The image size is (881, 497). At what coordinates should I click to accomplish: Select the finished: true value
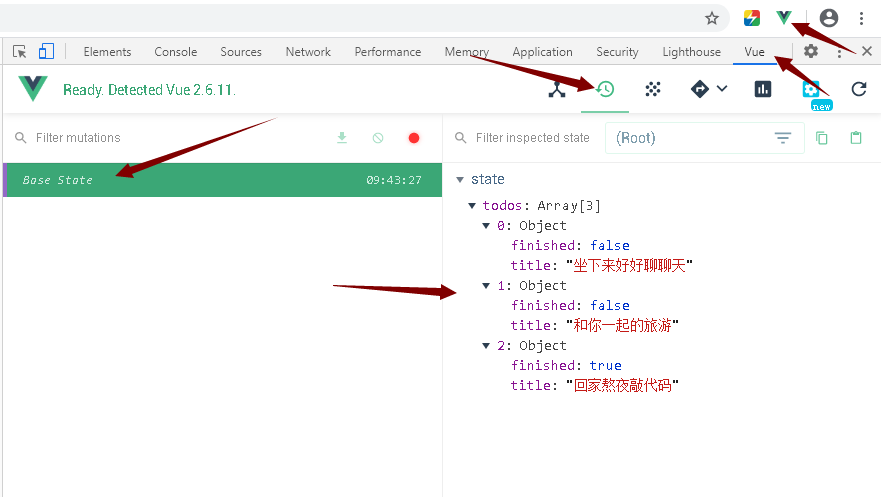point(605,366)
